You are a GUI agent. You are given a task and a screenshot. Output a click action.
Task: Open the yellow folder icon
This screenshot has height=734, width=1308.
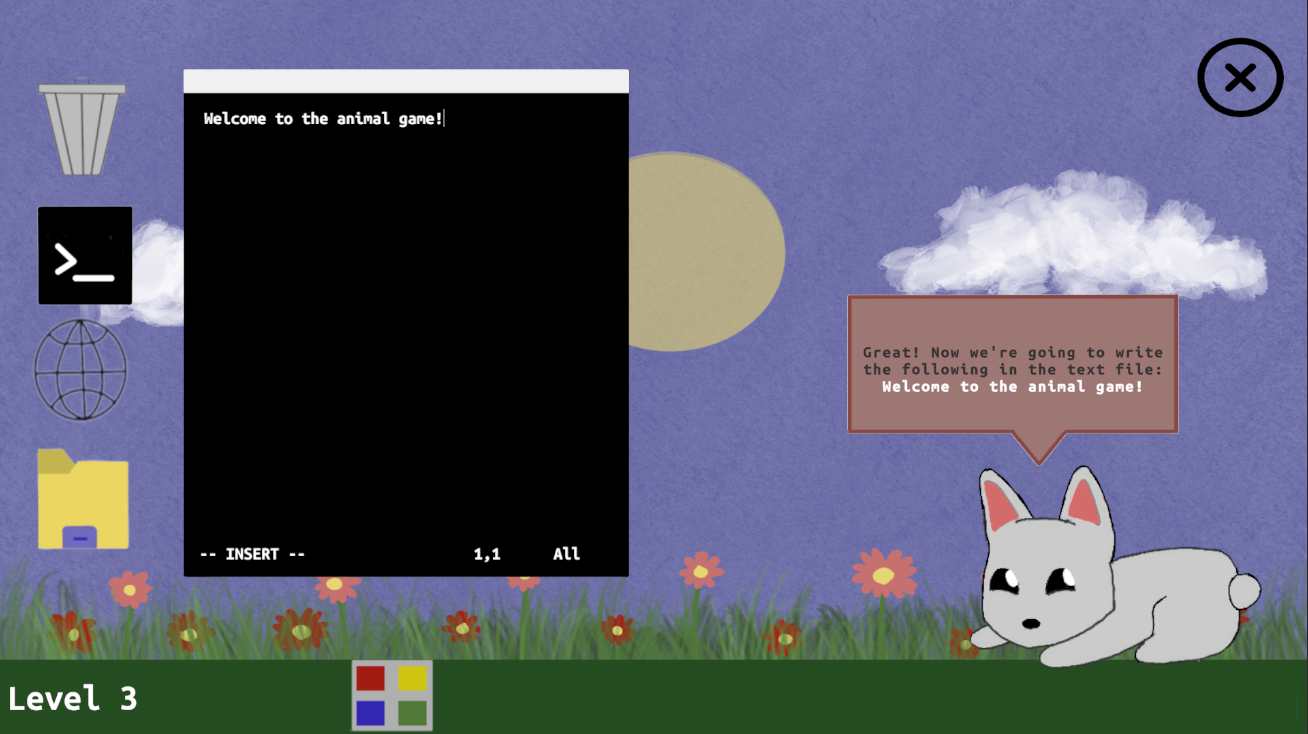(x=83, y=499)
